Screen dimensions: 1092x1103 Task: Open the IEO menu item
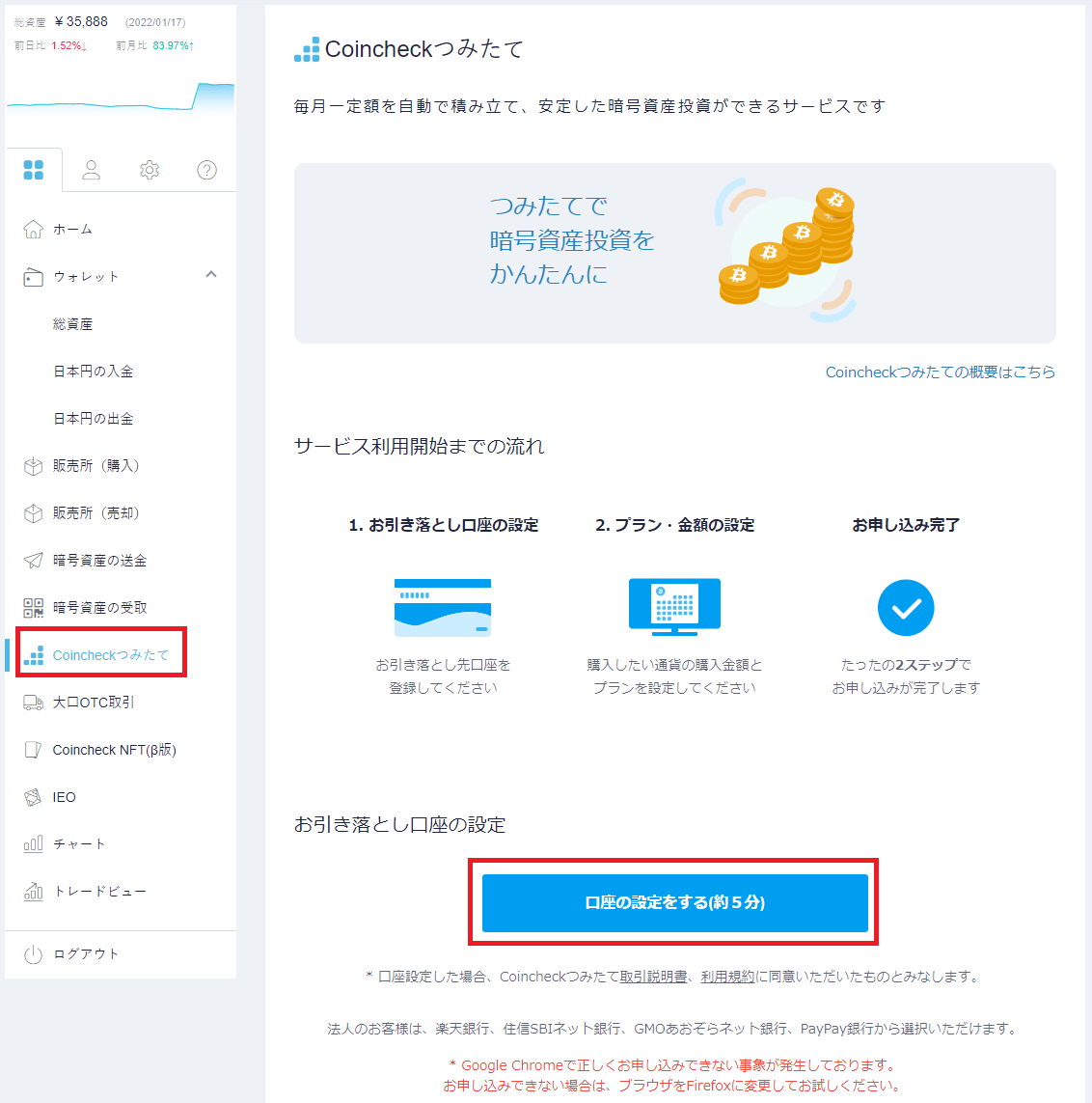coord(64,797)
